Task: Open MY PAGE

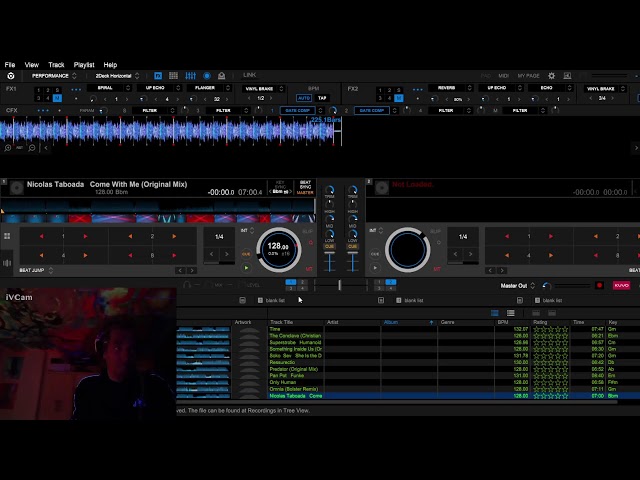Action: pos(529,76)
